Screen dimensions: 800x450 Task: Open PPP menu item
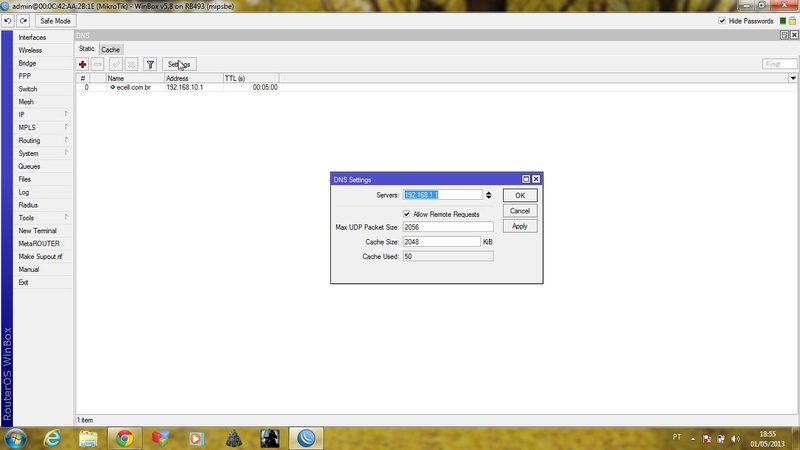(x=42, y=76)
